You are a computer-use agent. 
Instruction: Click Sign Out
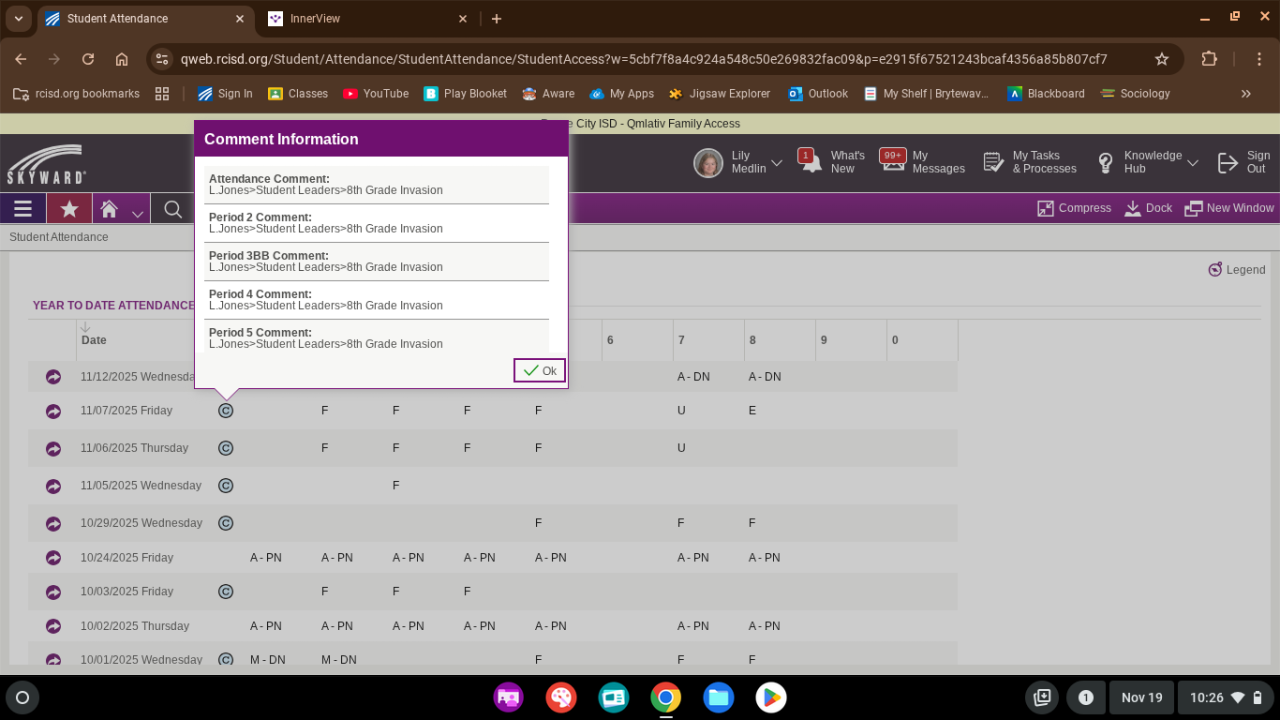pyautogui.click(x=1244, y=162)
